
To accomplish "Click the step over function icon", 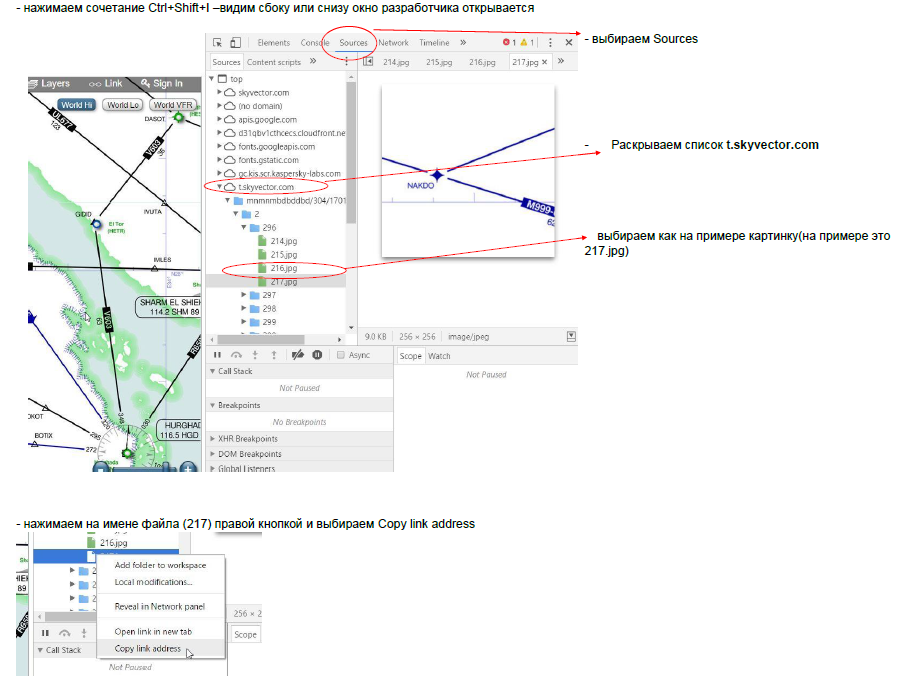I will [x=236, y=355].
